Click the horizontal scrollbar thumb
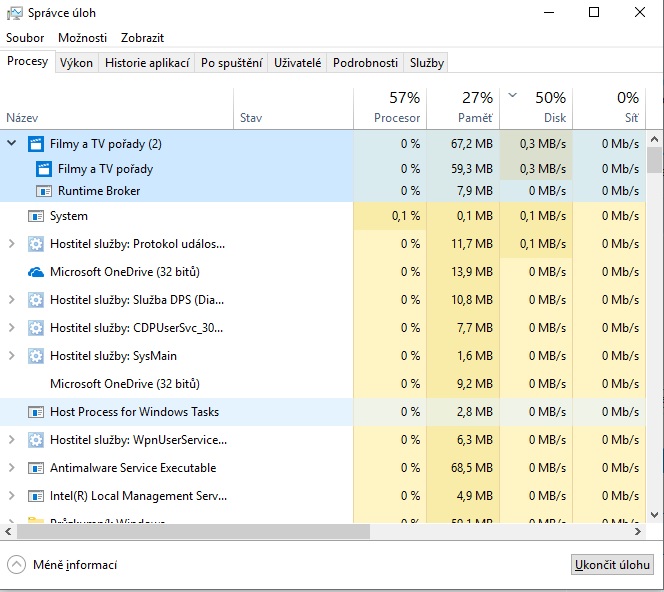This screenshot has height=592, width=664. pos(193,531)
